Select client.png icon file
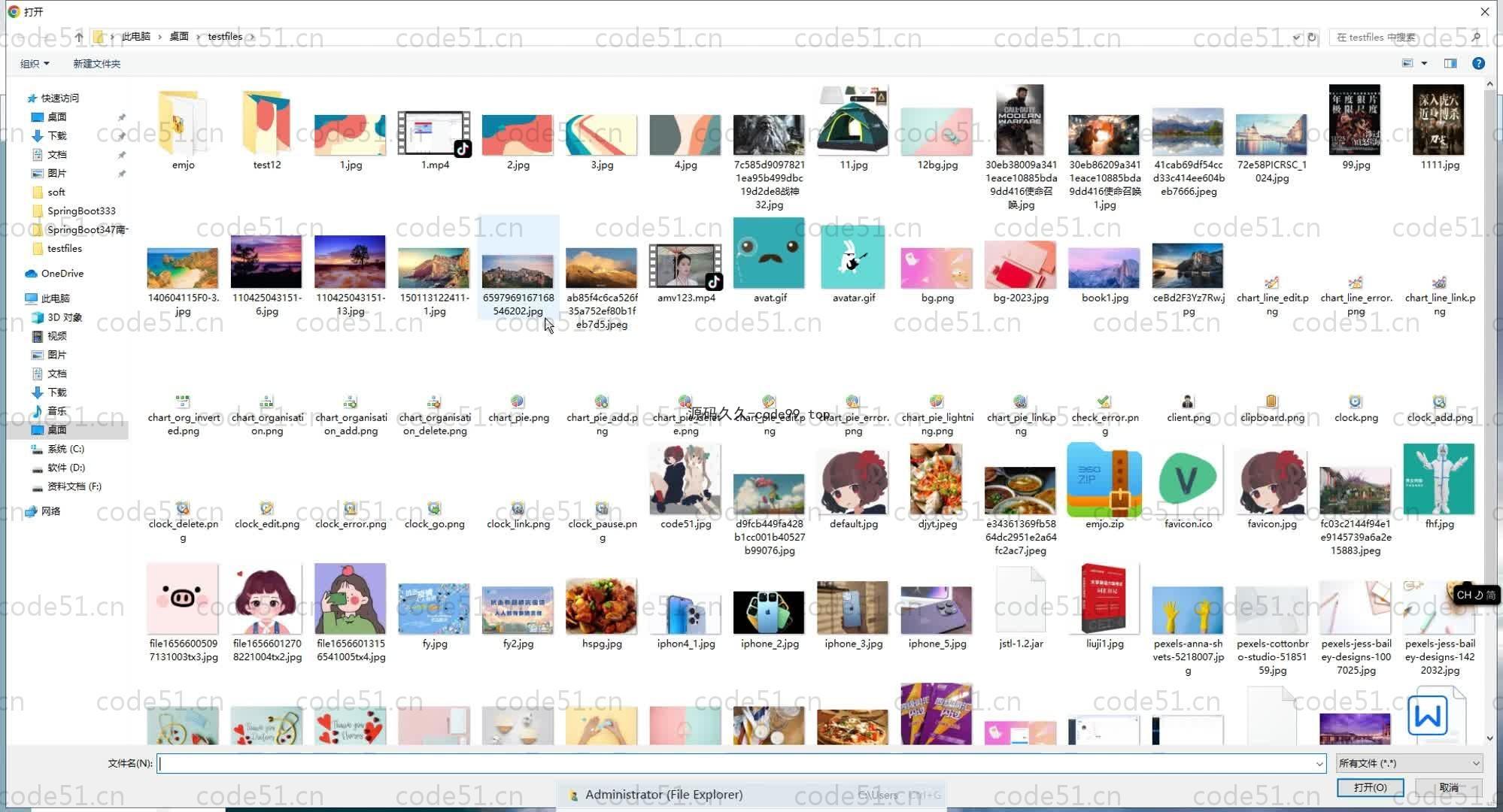Image resolution: width=1503 pixels, height=812 pixels. [x=1188, y=410]
